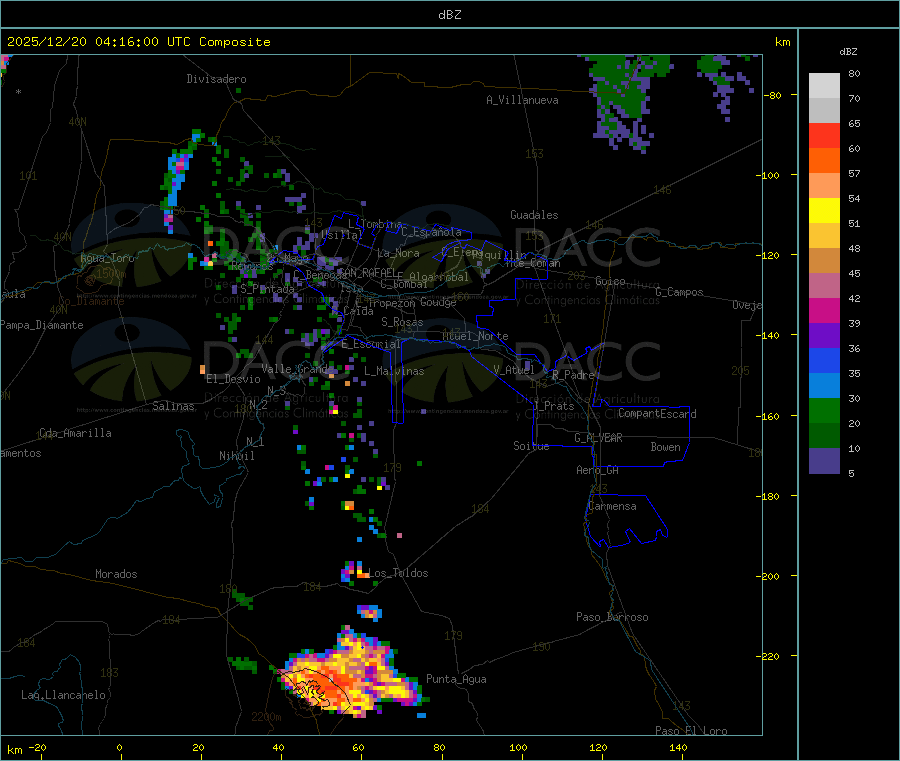Click the -80 km vertical axis tick

coord(773,95)
